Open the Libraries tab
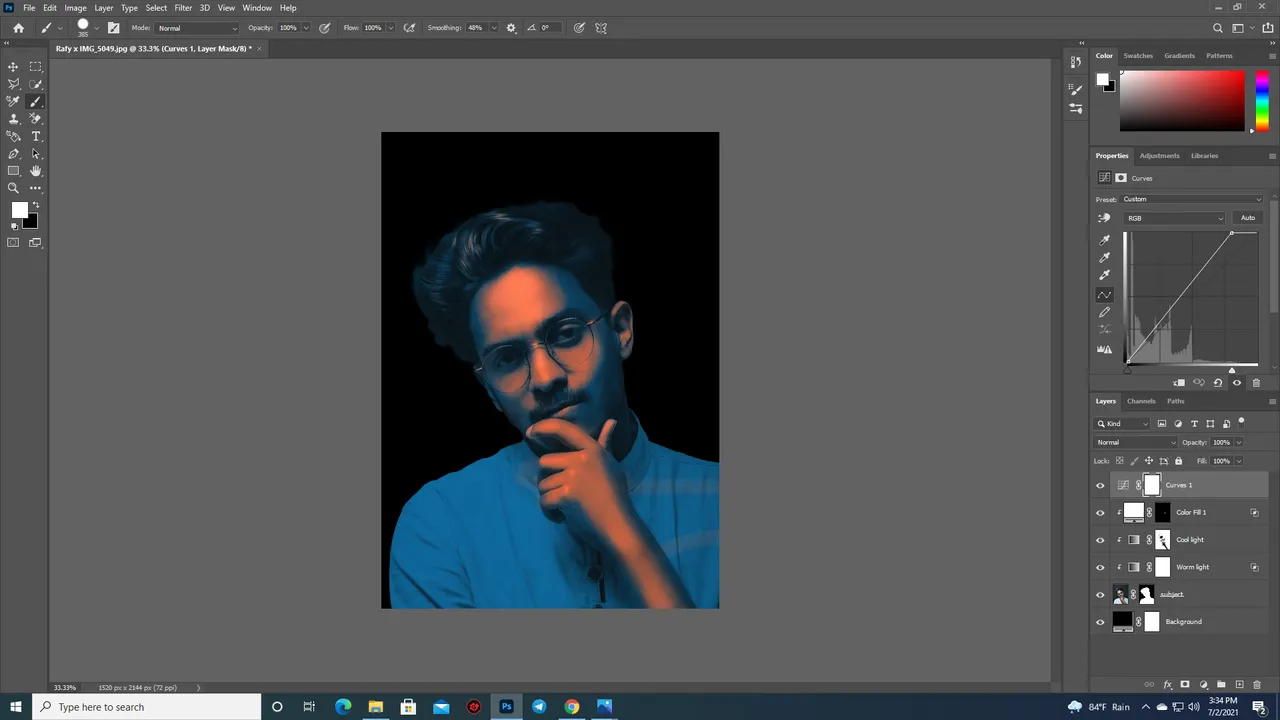Screen dimensions: 1280x720 (x=1204, y=156)
